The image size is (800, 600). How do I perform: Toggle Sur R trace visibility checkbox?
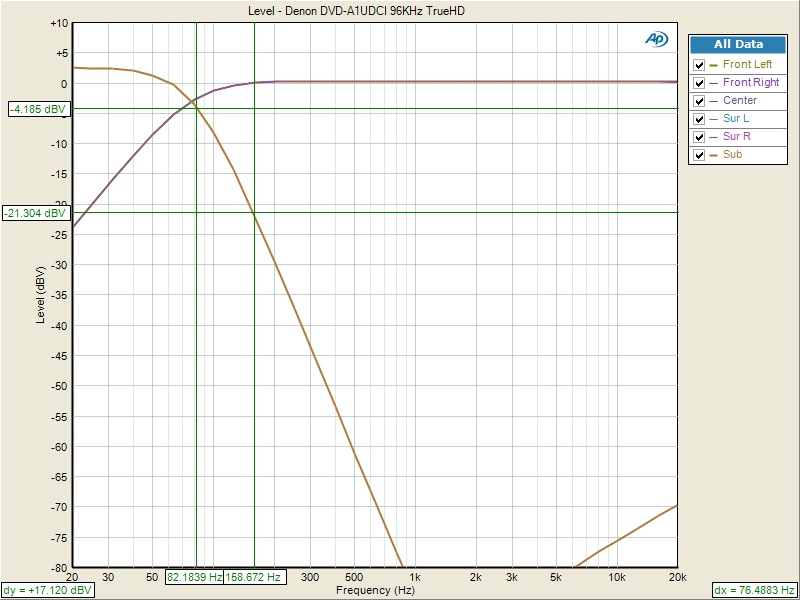[x=700, y=137]
